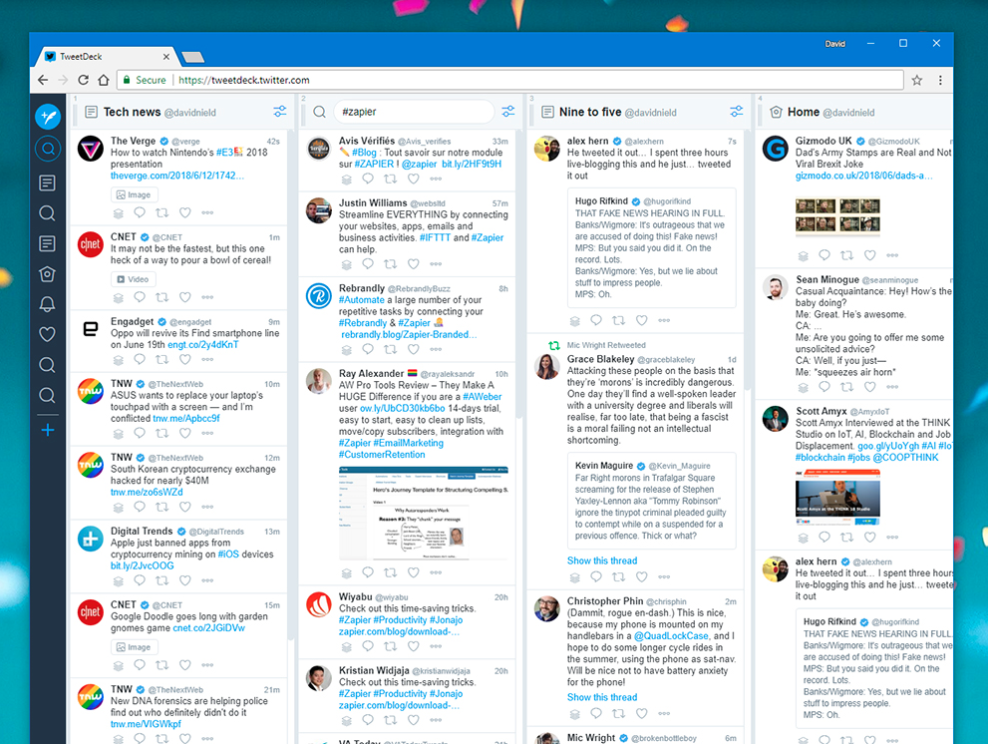Open #zapier search column settings sliders

[x=508, y=112]
